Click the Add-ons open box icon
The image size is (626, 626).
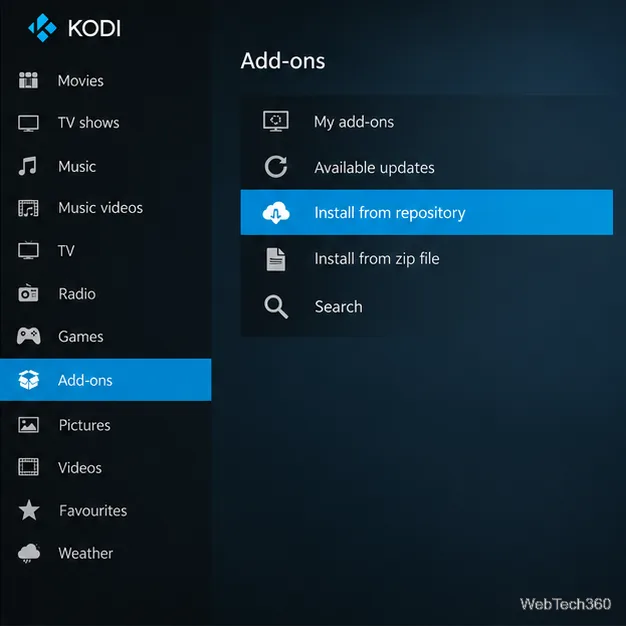[x=29, y=380]
